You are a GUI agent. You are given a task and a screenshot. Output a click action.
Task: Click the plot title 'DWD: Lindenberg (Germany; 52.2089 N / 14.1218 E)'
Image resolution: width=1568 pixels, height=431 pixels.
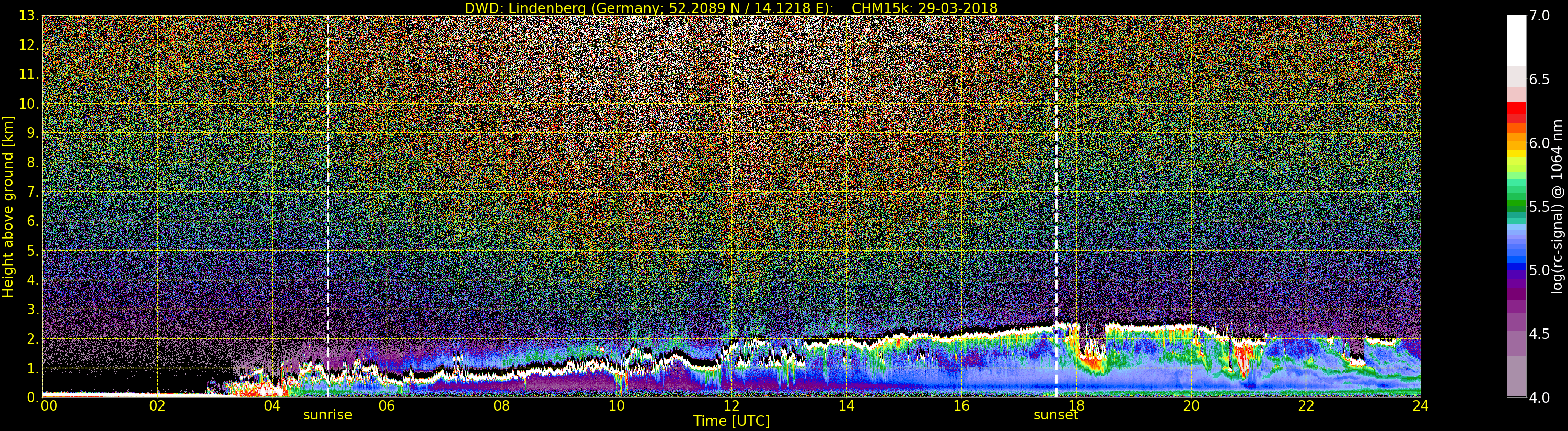pyautogui.click(x=649, y=8)
